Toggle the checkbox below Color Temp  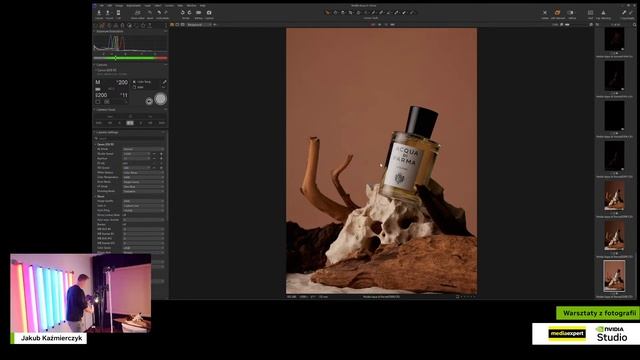pyautogui.click(x=134, y=87)
